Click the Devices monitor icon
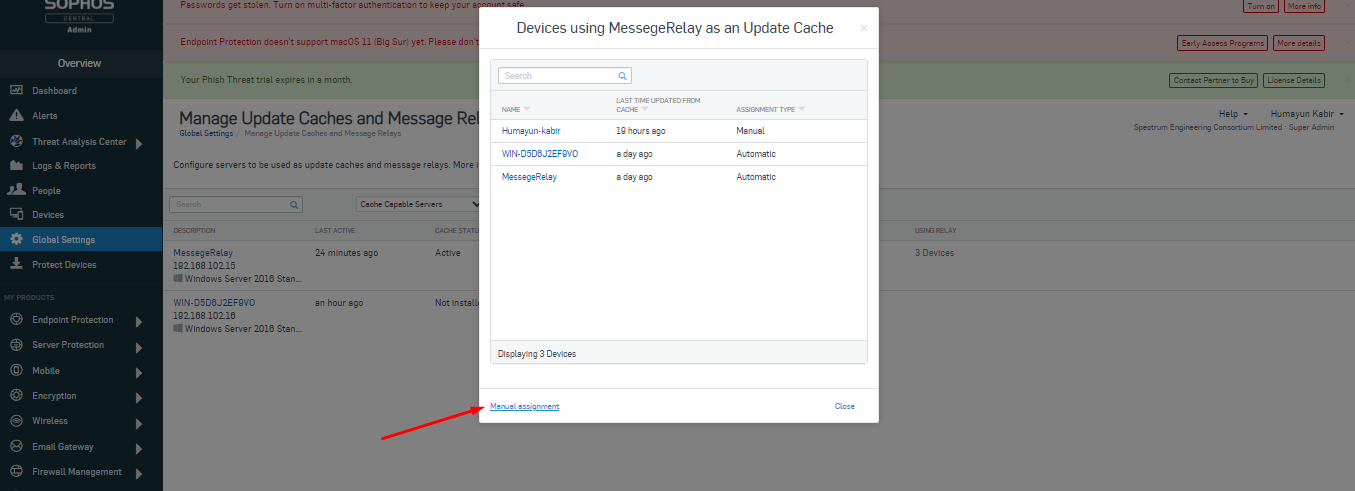 pyautogui.click(x=16, y=214)
